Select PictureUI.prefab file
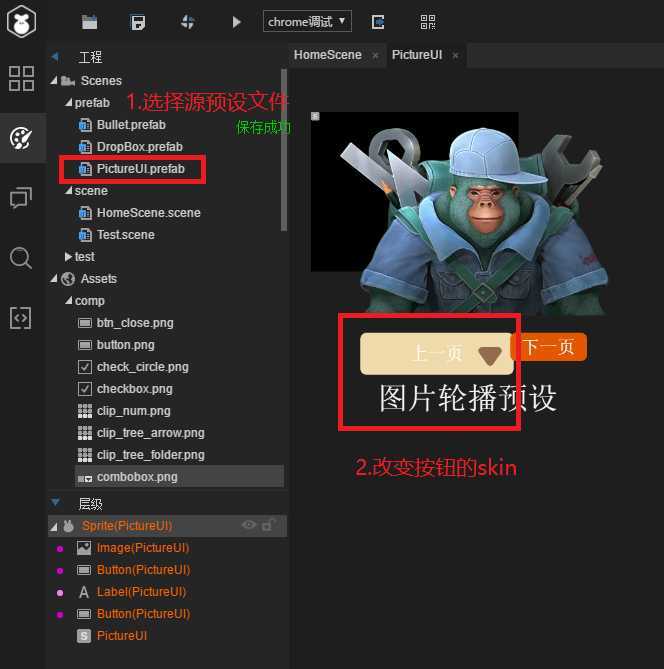The image size is (664, 669). tap(140, 169)
